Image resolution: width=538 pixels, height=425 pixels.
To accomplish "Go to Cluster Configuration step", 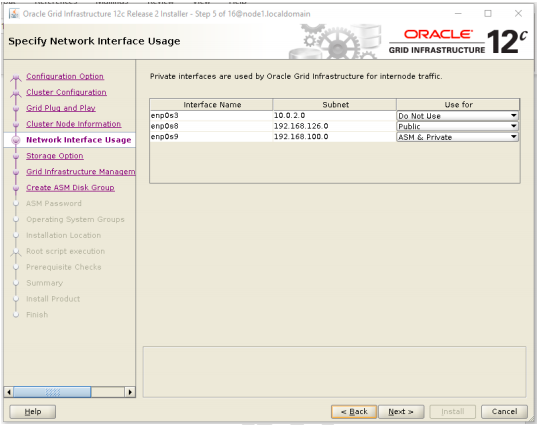I will pyautogui.click(x=66, y=92).
